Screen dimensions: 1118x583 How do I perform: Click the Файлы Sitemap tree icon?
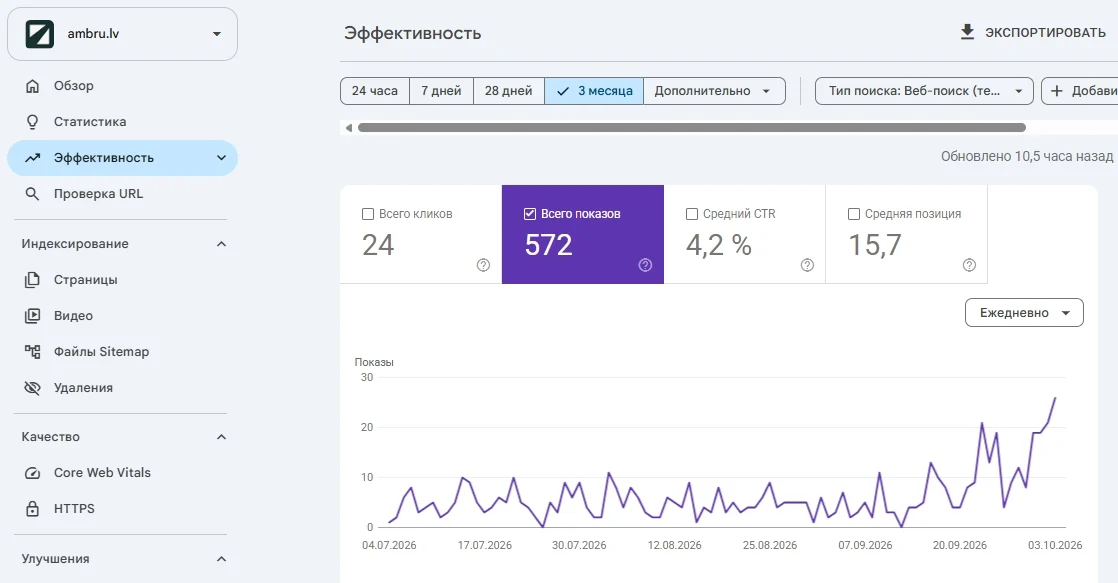click(32, 352)
